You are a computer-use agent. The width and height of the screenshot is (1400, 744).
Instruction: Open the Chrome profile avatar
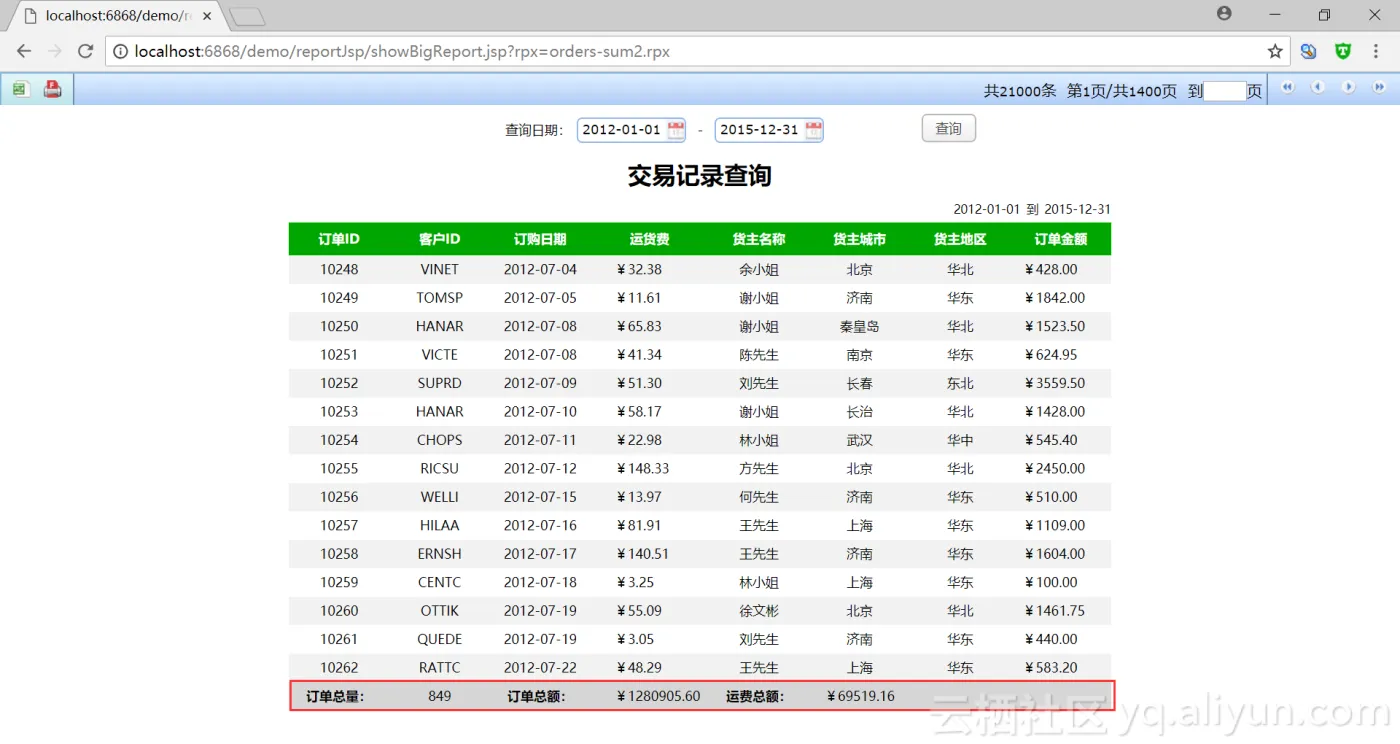[x=1224, y=14]
